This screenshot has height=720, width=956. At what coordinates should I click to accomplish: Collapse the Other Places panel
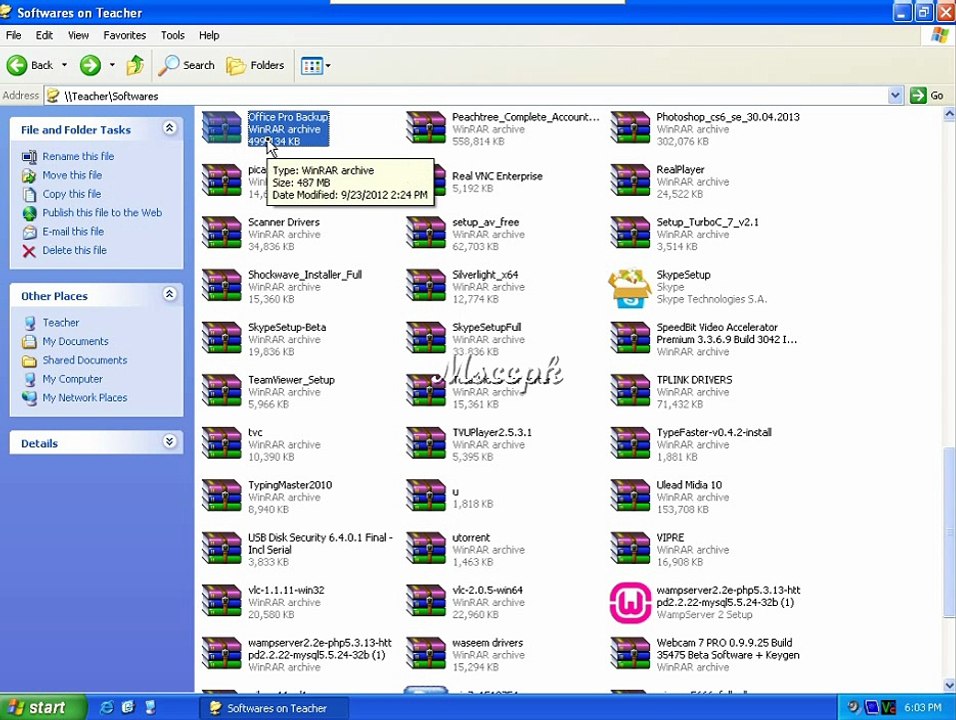pos(169,294)
